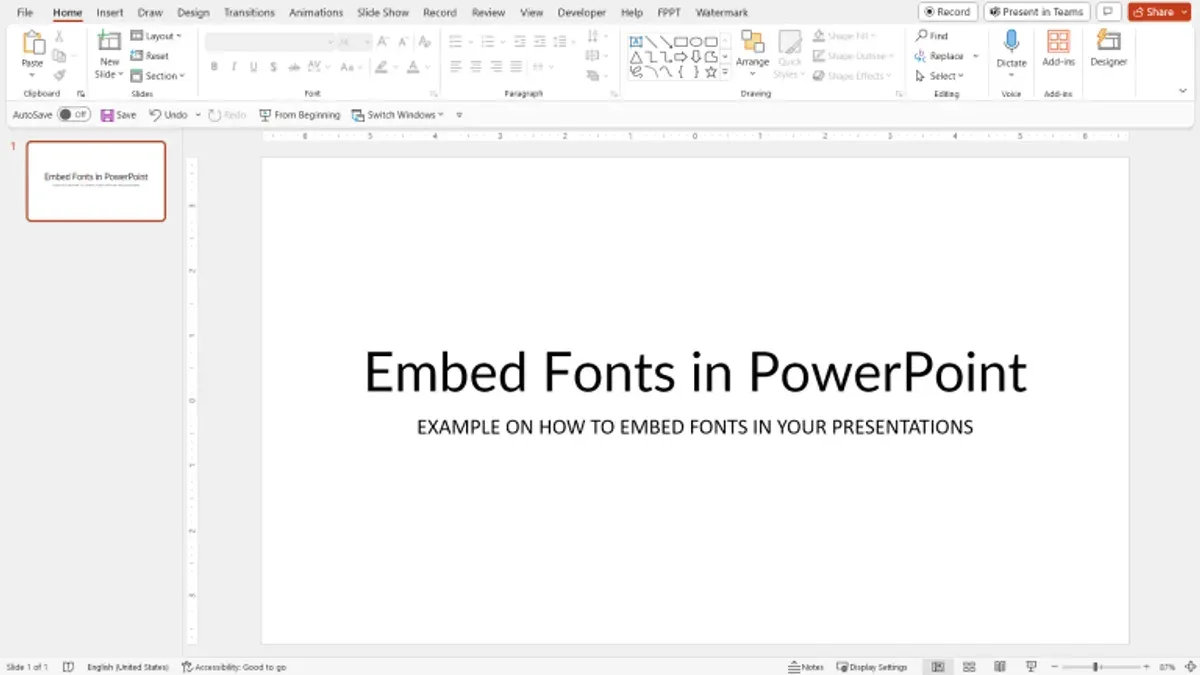1200x675 pixels.
Task: Toggle Normal view in status bar
Action: [938, 667]
